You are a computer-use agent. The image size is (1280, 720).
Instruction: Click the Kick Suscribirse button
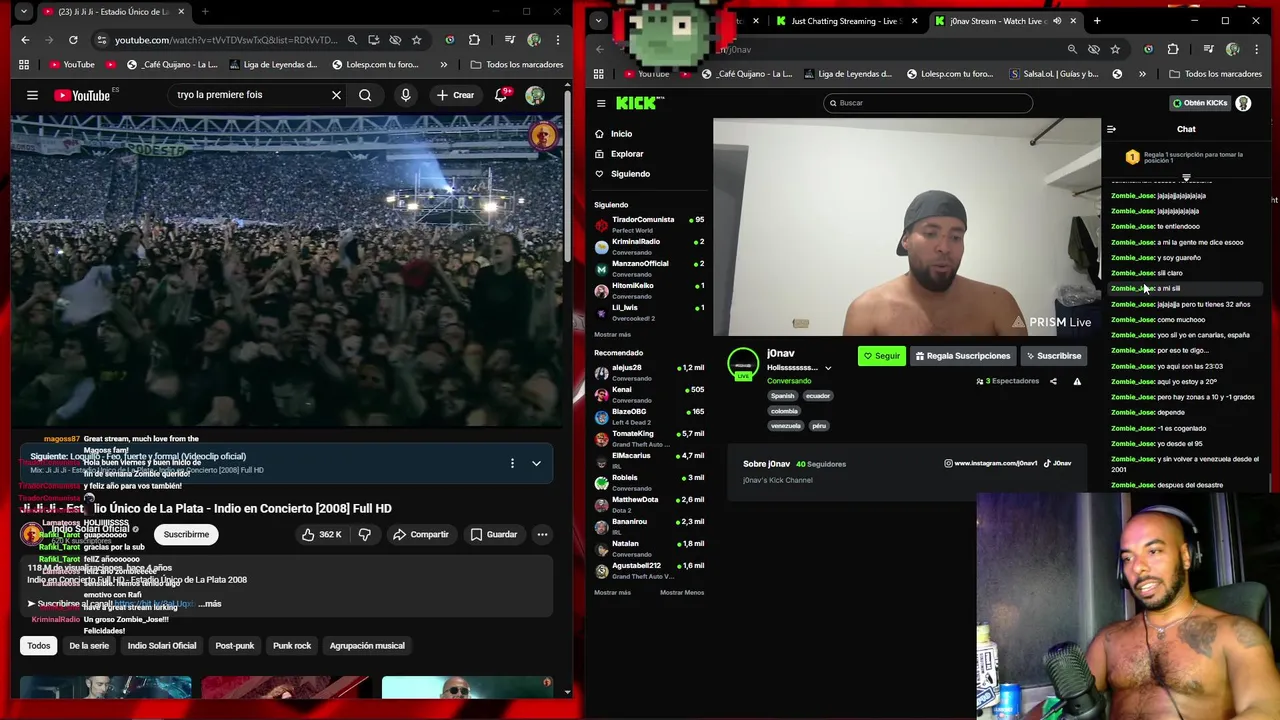coord(1053,356)
